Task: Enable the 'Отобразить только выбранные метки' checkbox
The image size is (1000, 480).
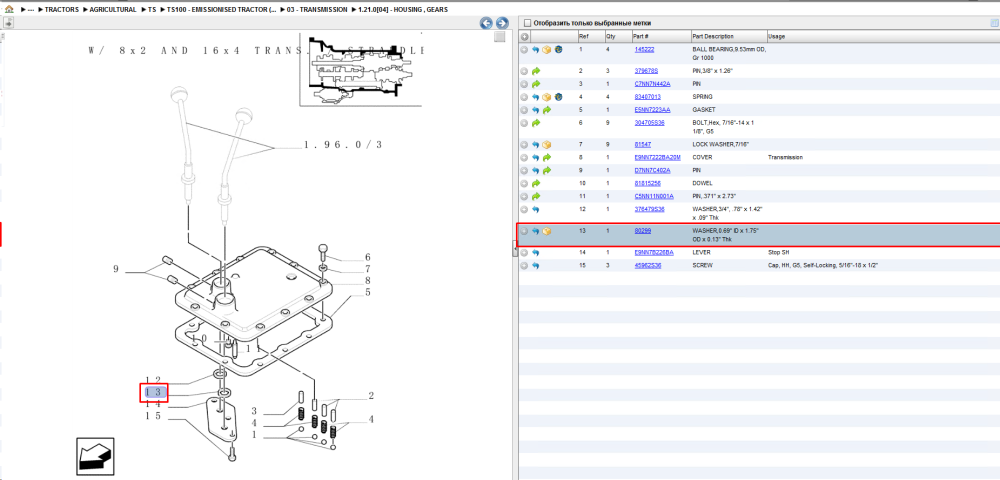Action: 527,23
